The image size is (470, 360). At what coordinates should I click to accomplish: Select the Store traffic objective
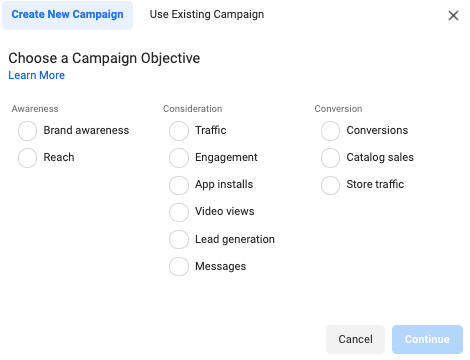coord(330,185)
